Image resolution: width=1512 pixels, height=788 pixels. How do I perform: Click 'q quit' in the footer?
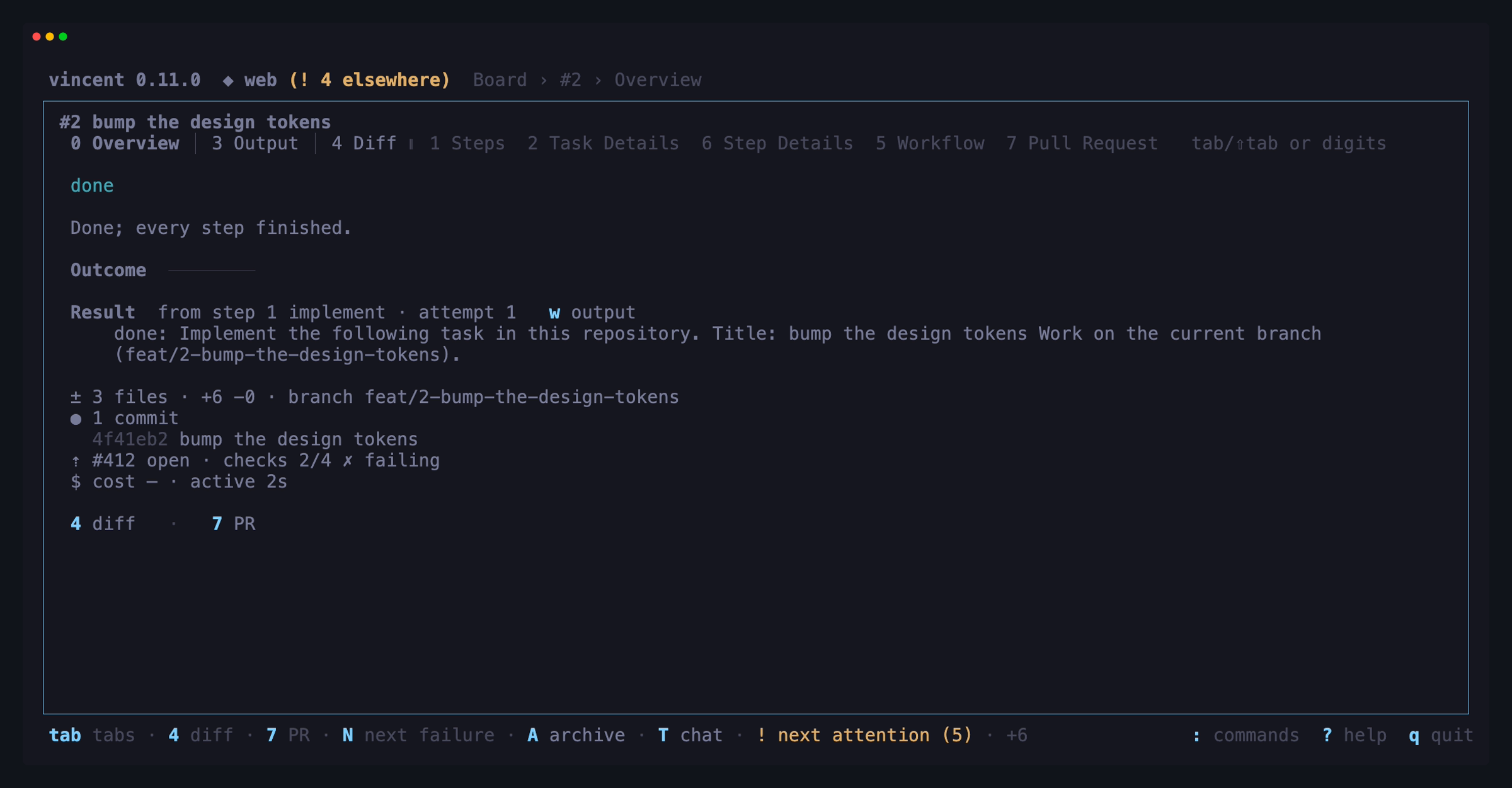(x=1441, y=736)
